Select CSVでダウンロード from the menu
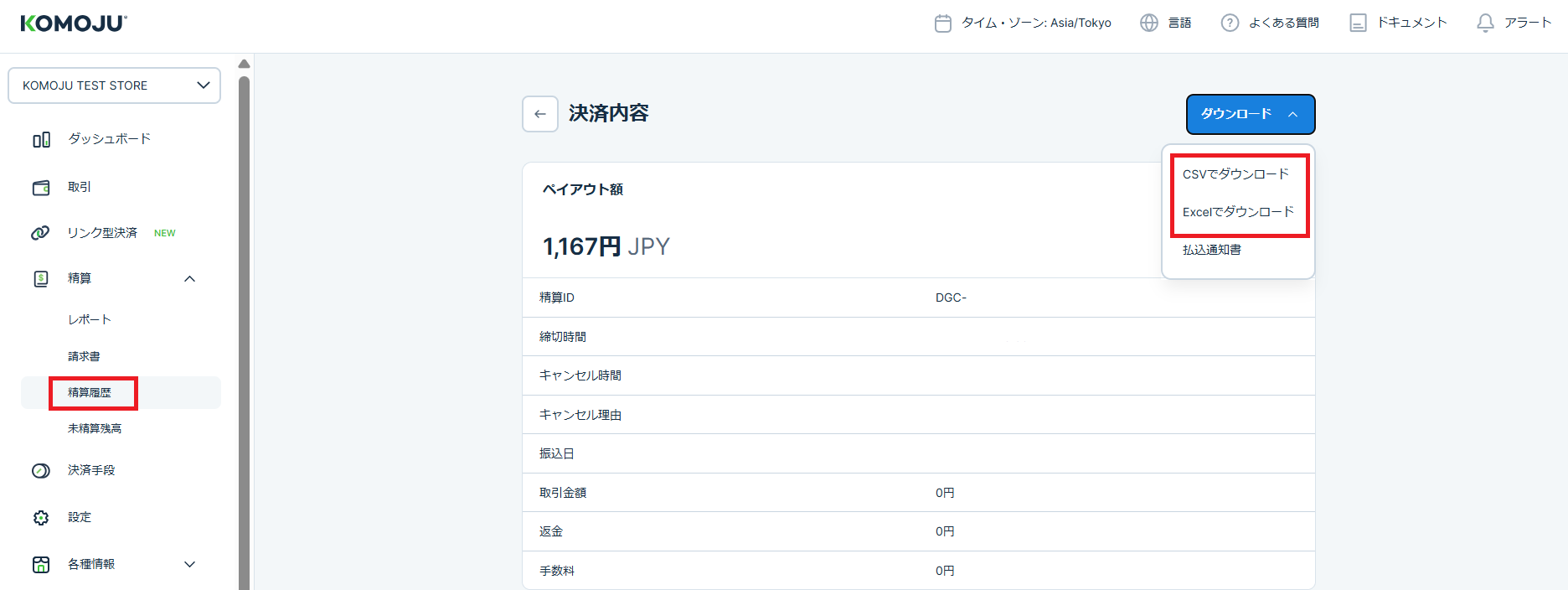The height and width of the screenshot is (590, 1568). tap(1235, 174)
